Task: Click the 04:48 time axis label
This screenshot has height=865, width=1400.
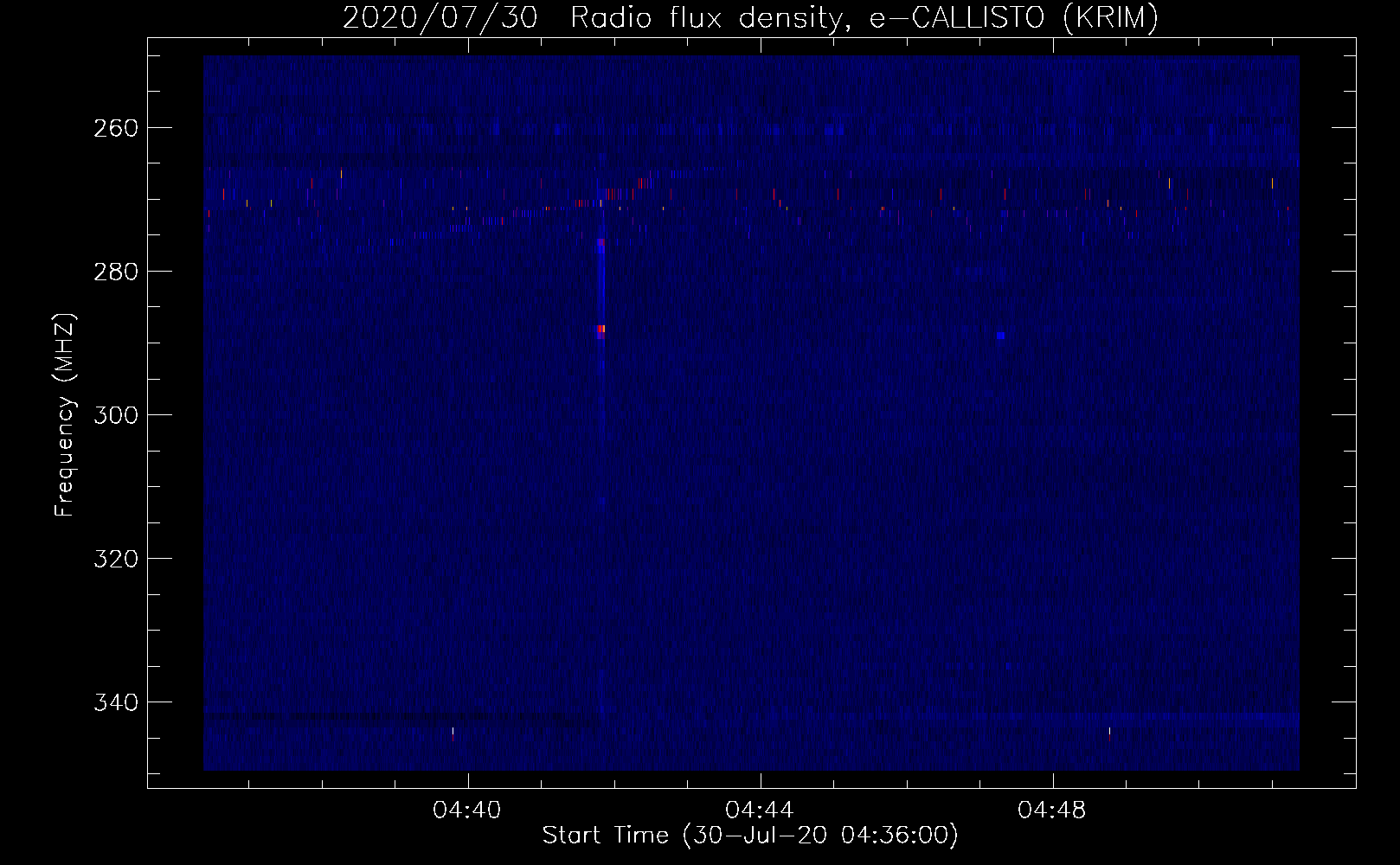Action: tap(1052, 811)
